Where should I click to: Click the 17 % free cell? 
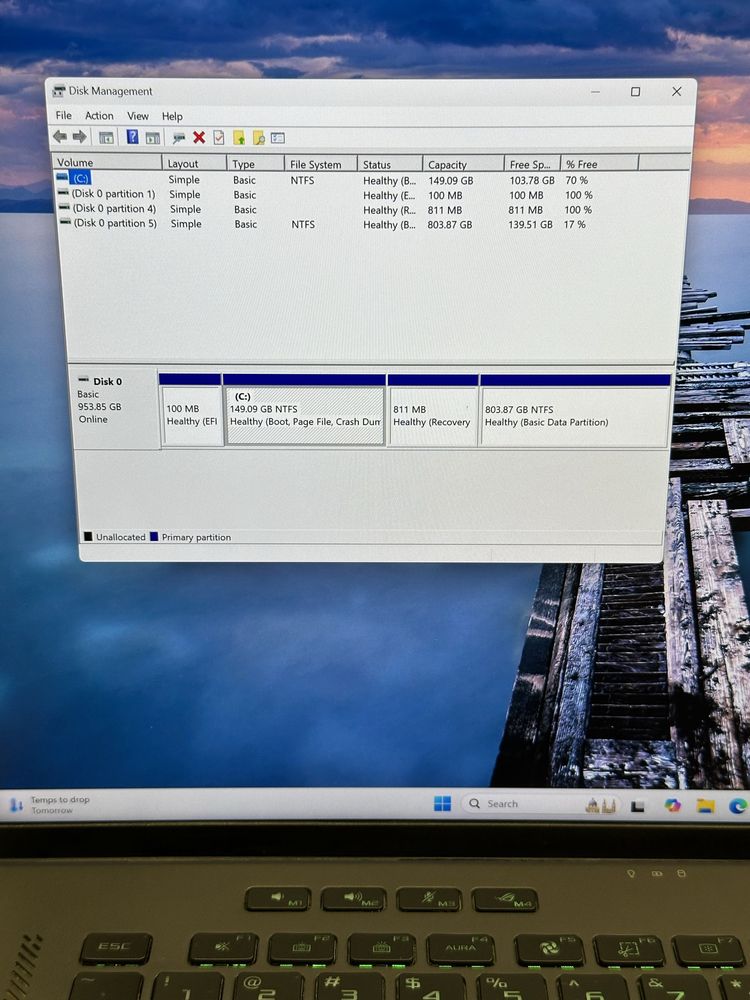pyautogui.click(x=575, y=224)
